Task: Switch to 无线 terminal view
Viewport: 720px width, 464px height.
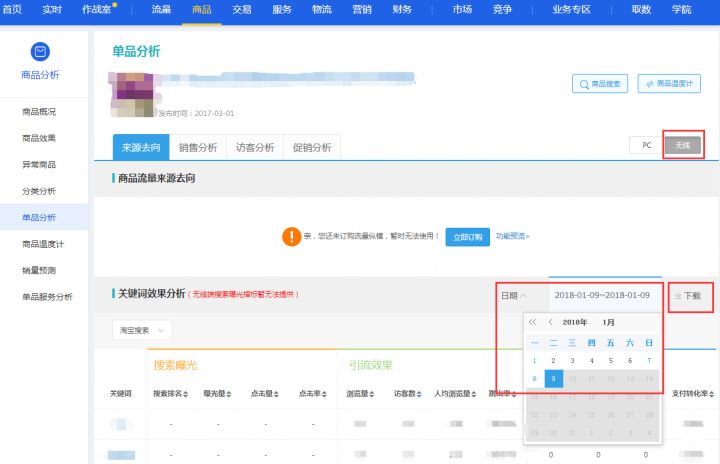Action: pyautogui.click(x=683, y=145)
